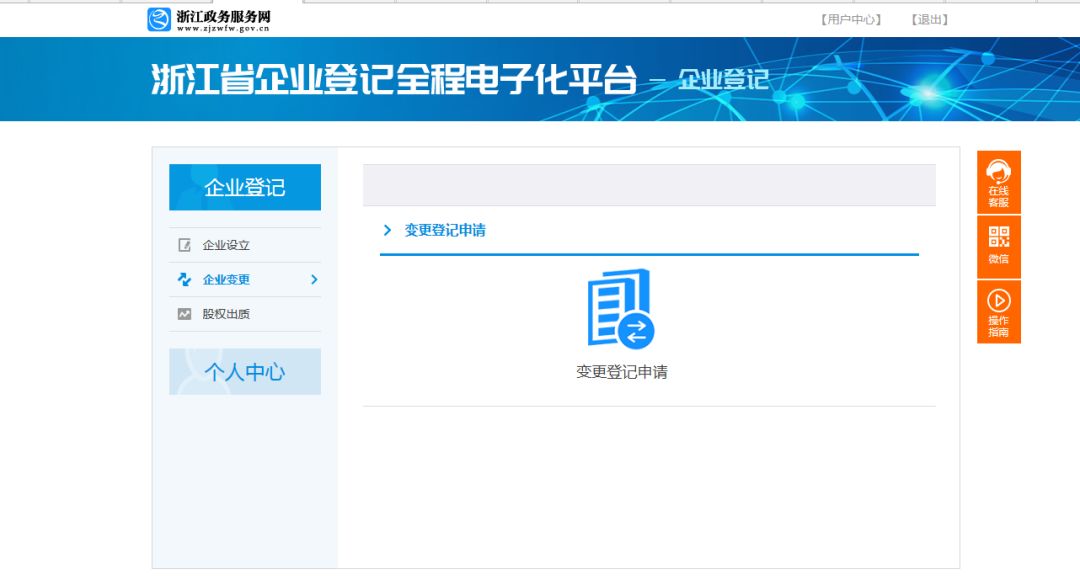This screenshot has height=580, width=1080.
Task: Click the www.zjzwfw.gov.cn address text
Action: [223, 28]
